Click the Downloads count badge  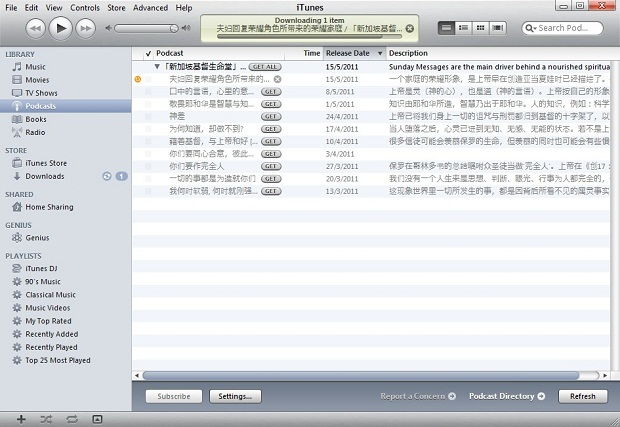pyautogui.click(x=121, y=176)
